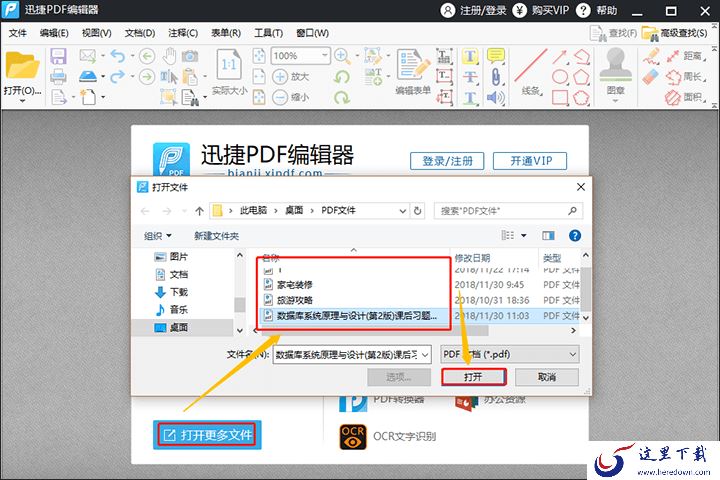The width and height of the screenshot is (720, 480).
Task: Click the 开通VIP button
Action: coord(530,161)
